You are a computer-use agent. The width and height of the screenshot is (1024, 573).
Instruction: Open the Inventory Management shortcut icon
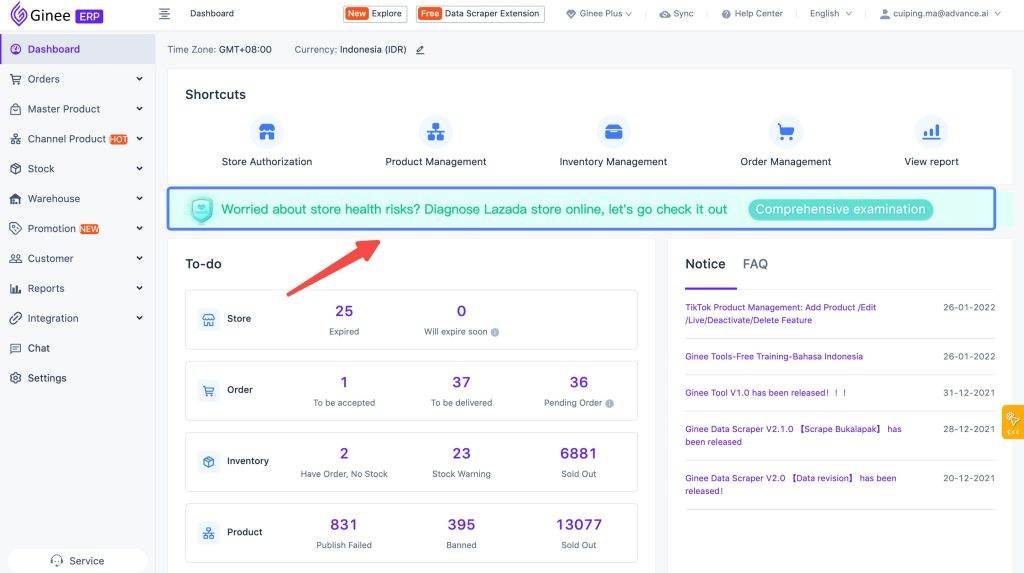(x=613, y=132)
